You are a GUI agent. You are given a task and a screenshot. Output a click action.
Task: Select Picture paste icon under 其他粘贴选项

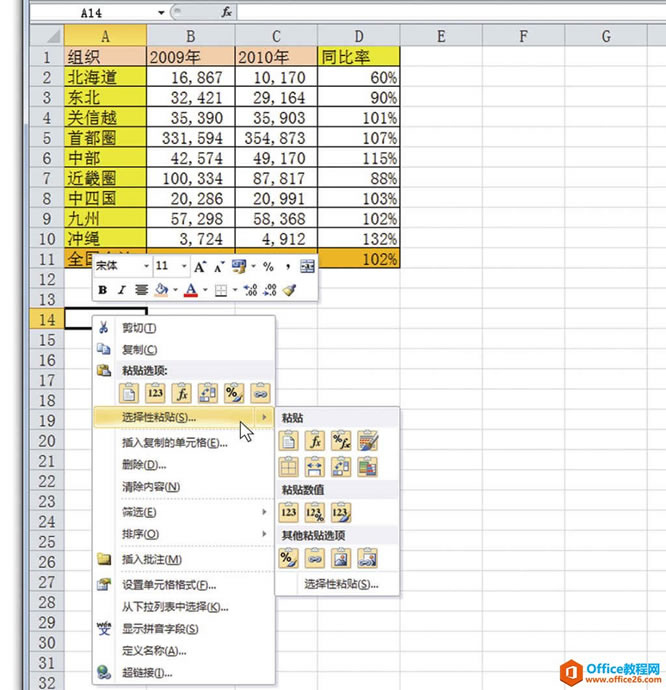341,558
